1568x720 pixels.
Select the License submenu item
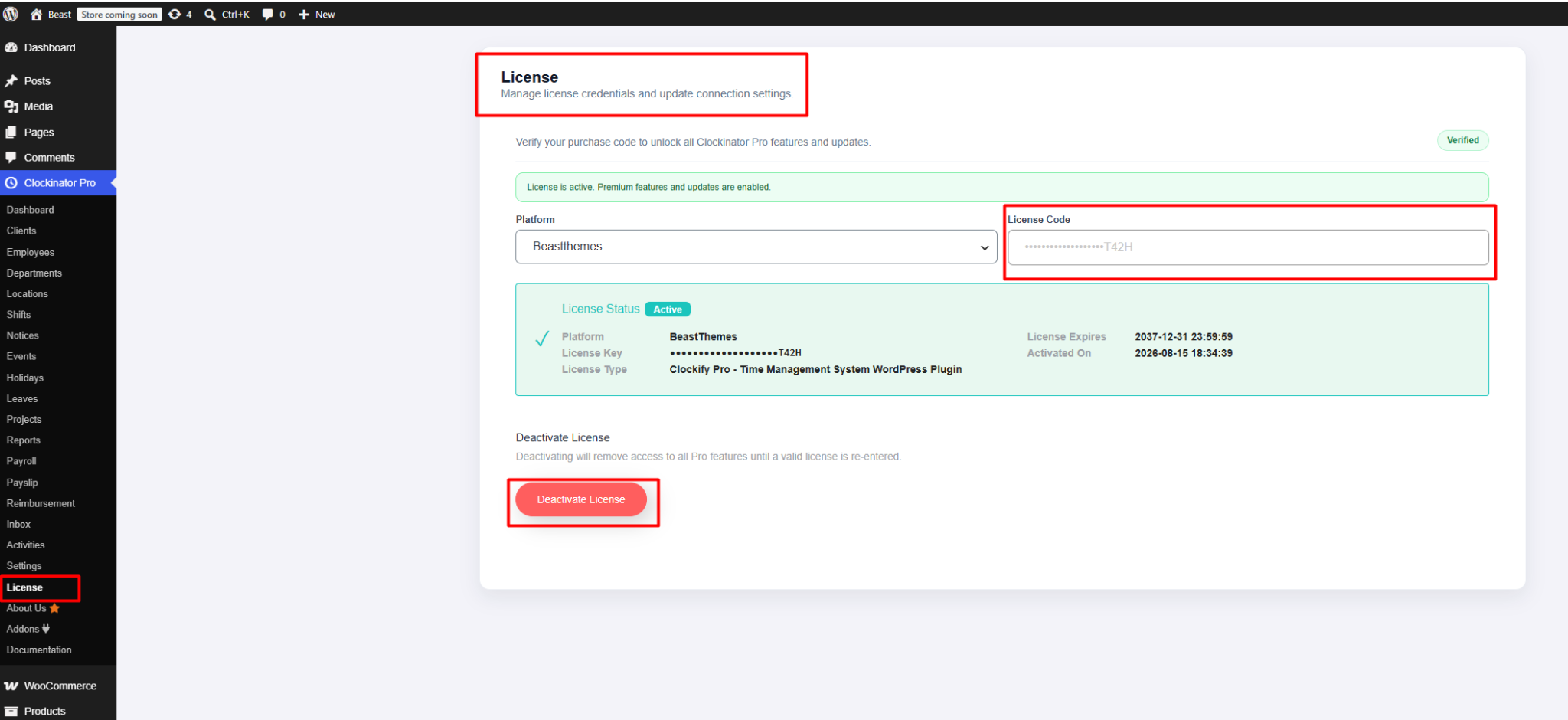tap(24, 587)
